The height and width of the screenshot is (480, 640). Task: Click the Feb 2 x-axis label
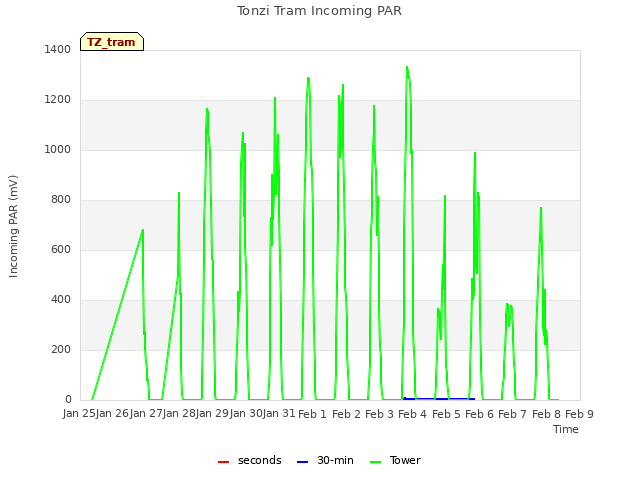point(346,414)
